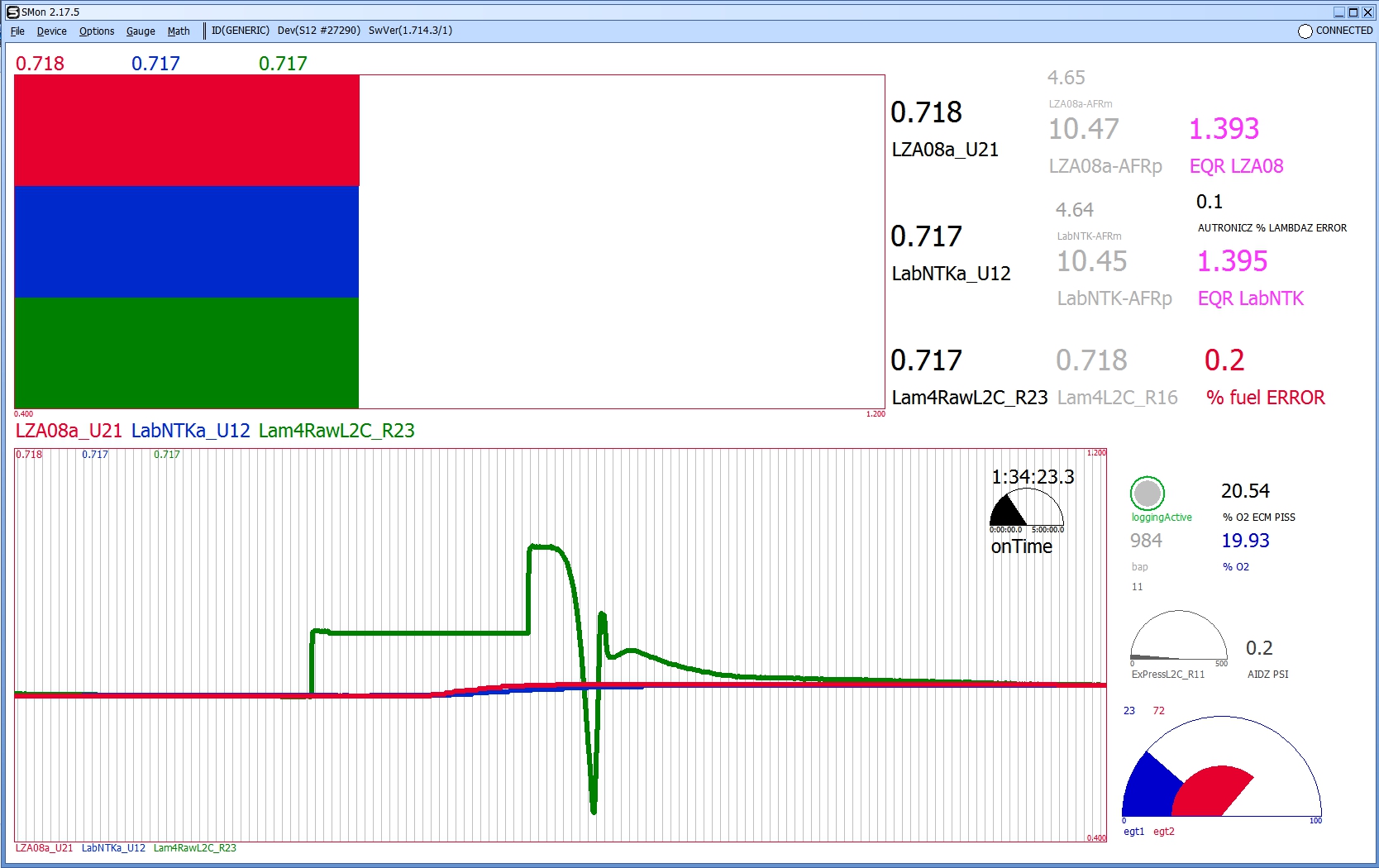Screen dimensions: 1379x868
Task: Click the onTime pie clock gauge
Action: pyautogui.click(x=1026, y=509)
